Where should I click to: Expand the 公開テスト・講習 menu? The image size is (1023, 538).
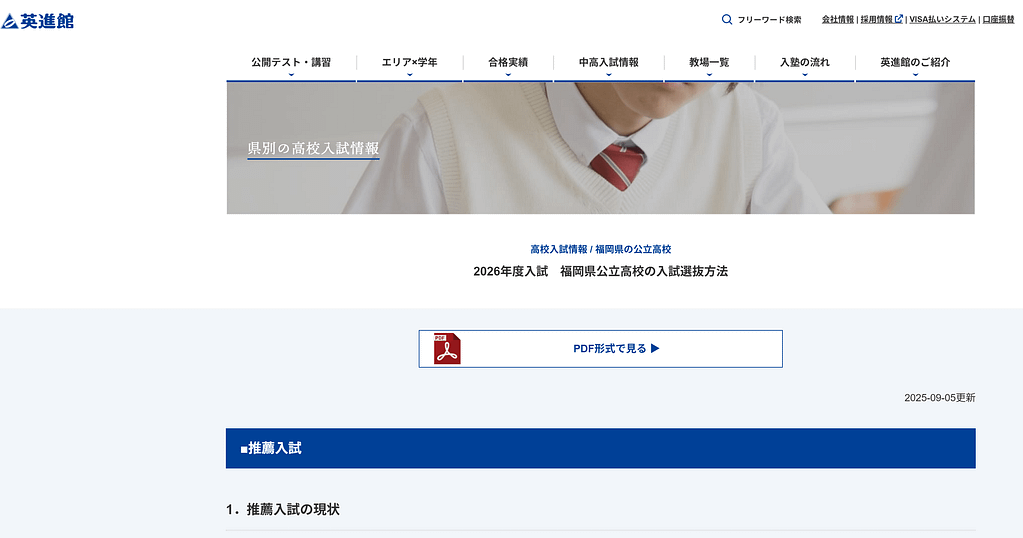click(x=291, y=63)
